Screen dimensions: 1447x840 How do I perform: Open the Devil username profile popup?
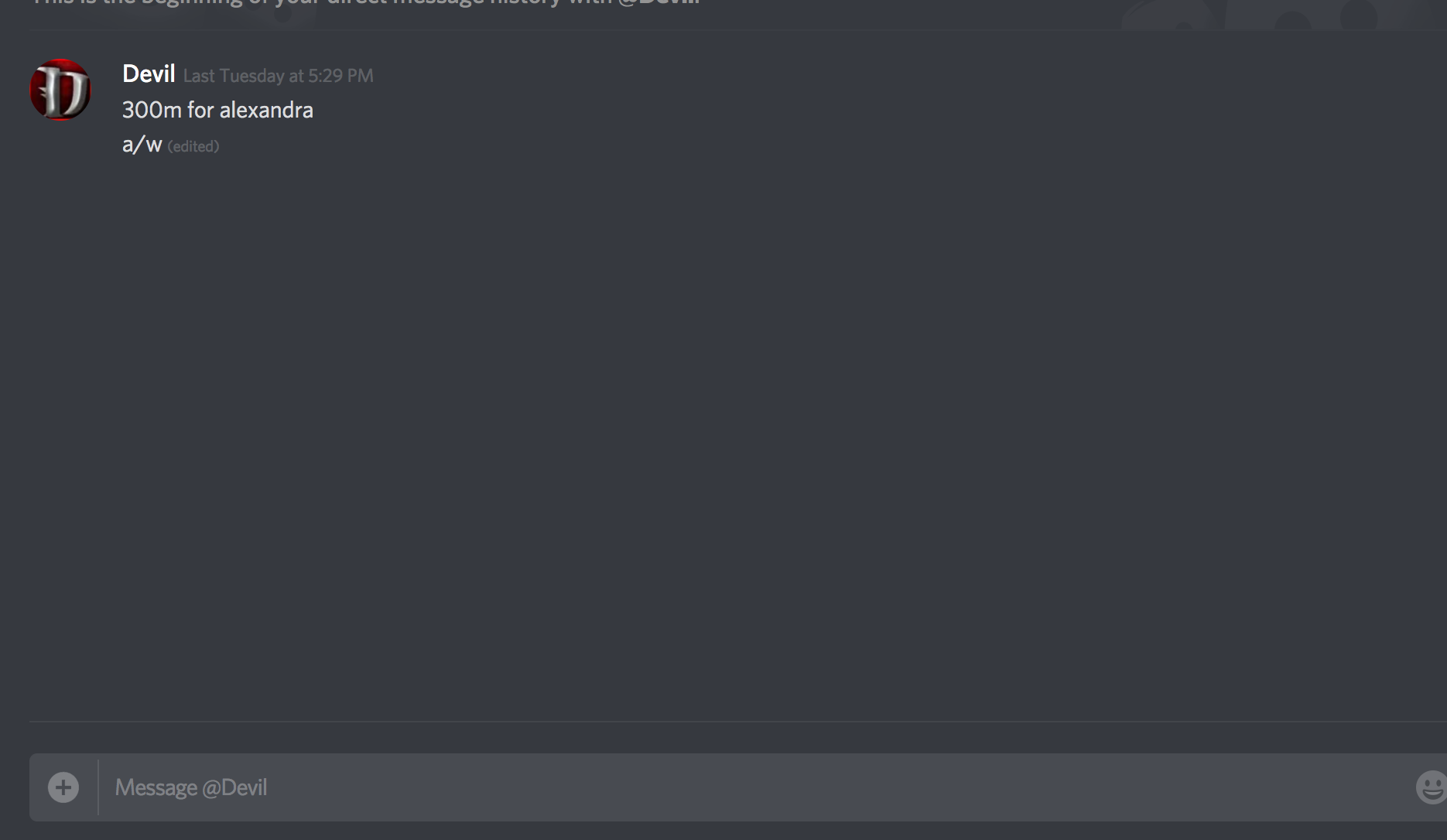coord(149,74)
